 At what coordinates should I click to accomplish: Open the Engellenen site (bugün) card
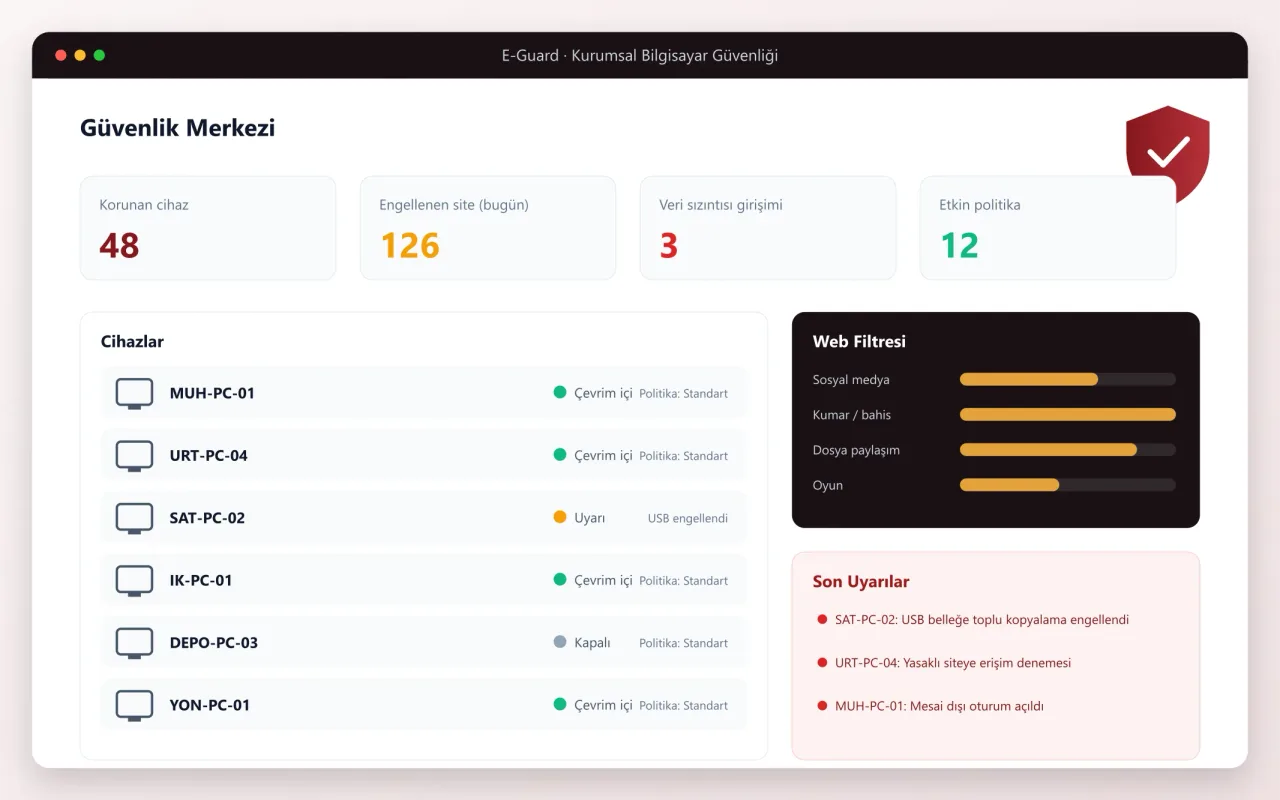(488, 228)
